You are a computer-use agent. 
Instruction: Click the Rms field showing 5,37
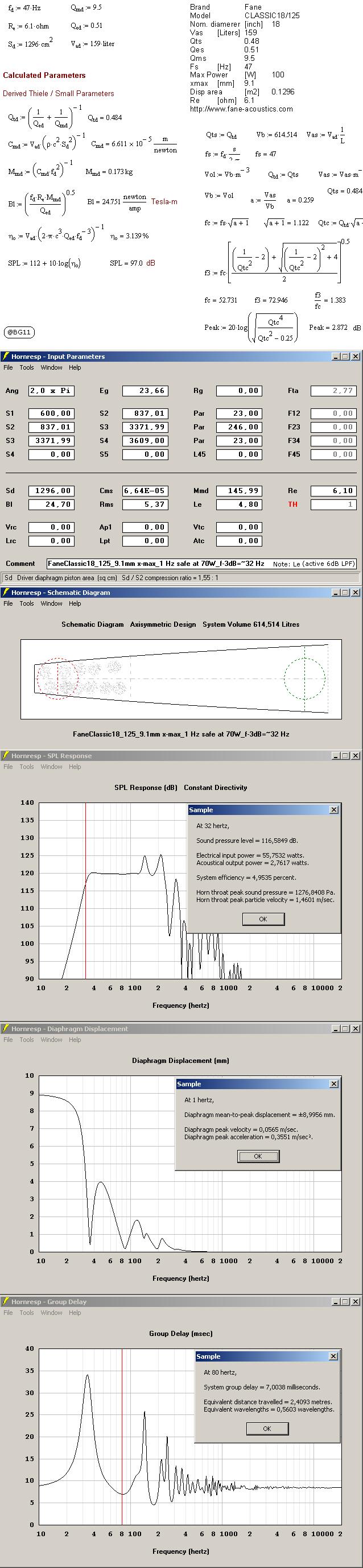[x=145, y=504]
